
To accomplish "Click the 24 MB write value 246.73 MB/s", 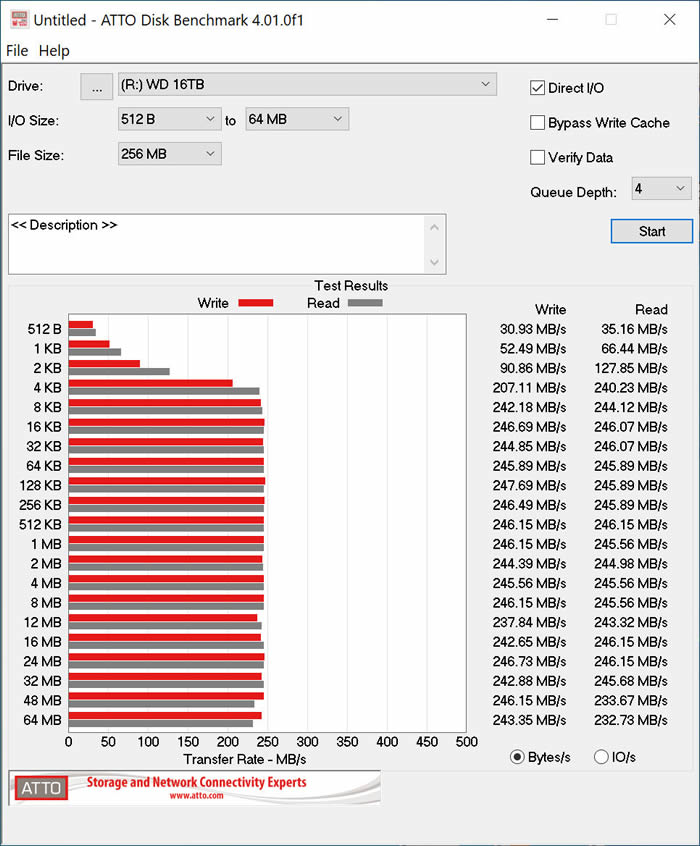I will point(529,661).
